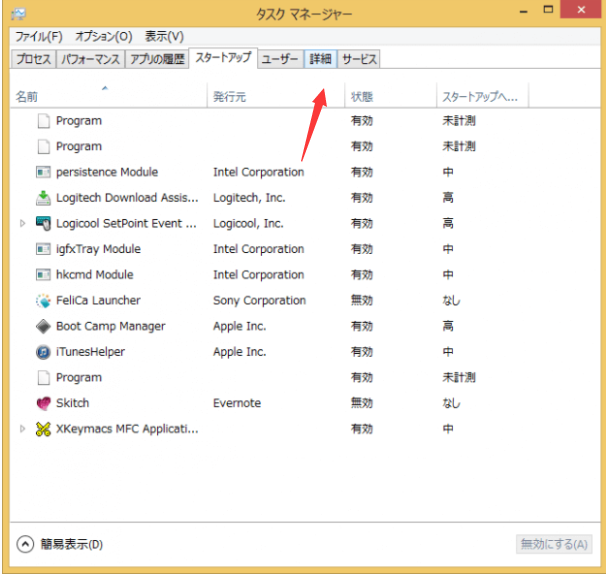
Task: Select the hkcmd Module entry
Action: point(95,275)
